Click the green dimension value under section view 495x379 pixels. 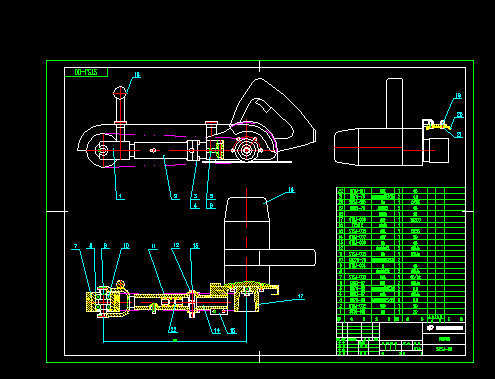[x=175, y=340]
